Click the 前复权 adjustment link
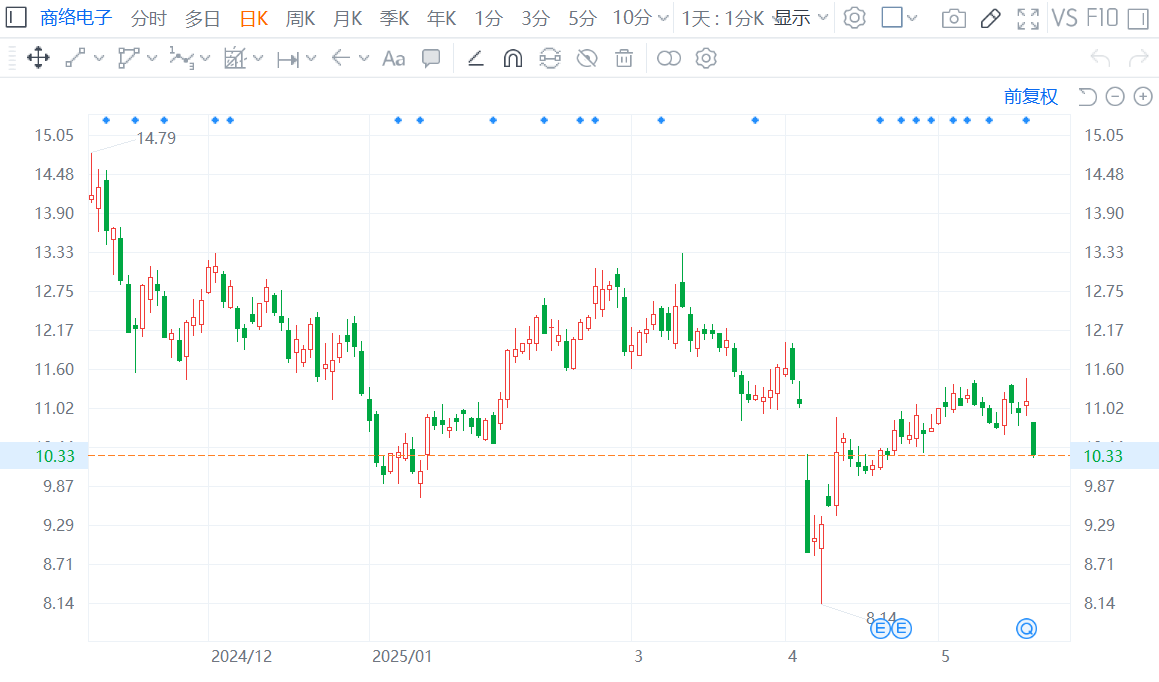This screenshot has width=1159, height=682. [x=1030, y=97]
